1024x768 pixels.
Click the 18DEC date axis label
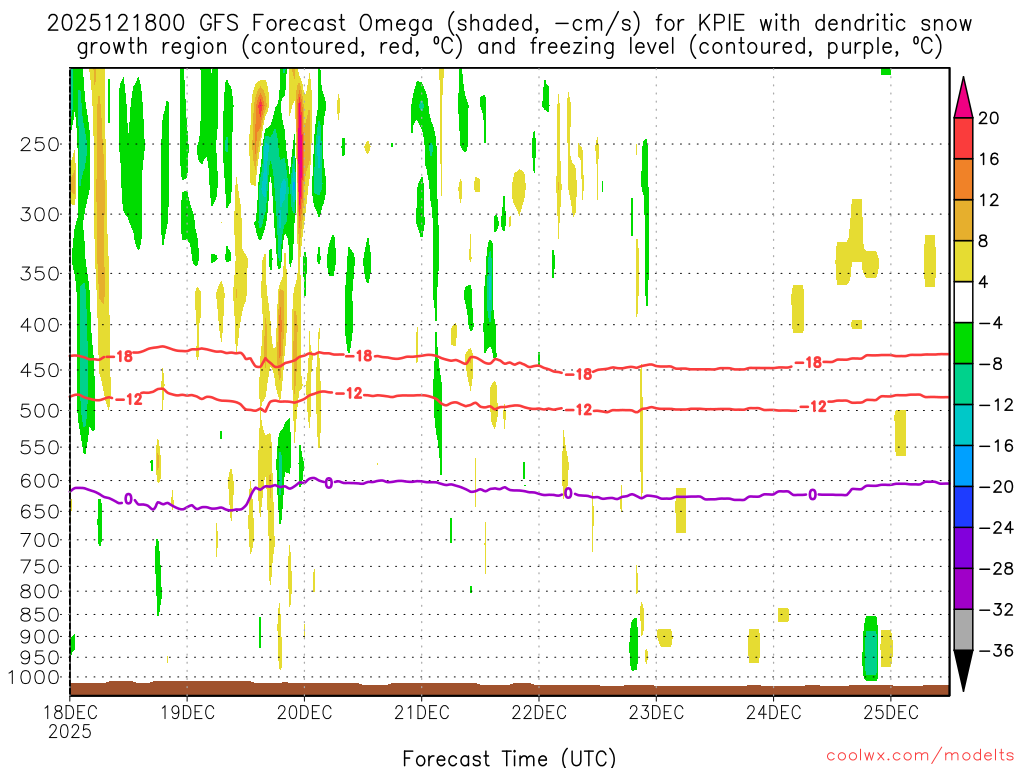pyautogui.click(x=70, y=712)
